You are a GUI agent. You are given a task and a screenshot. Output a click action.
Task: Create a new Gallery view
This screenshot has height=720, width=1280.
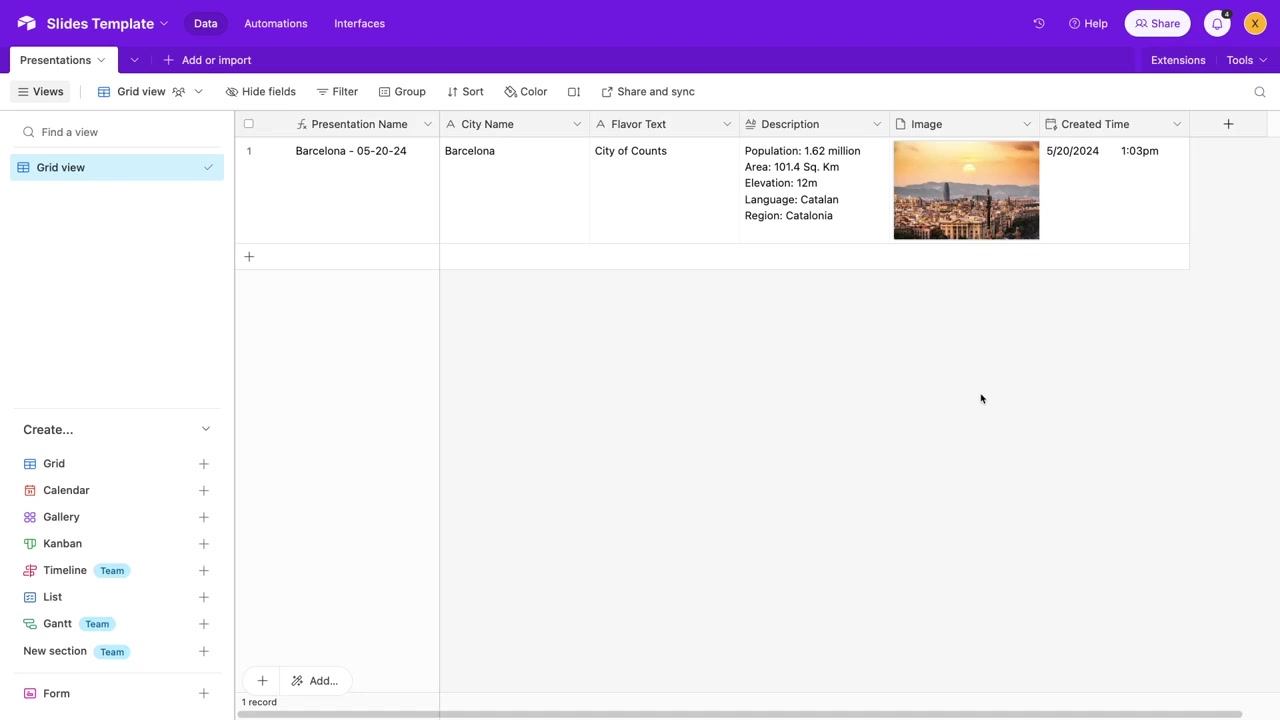pyautogui.click(x=204, y=517)
